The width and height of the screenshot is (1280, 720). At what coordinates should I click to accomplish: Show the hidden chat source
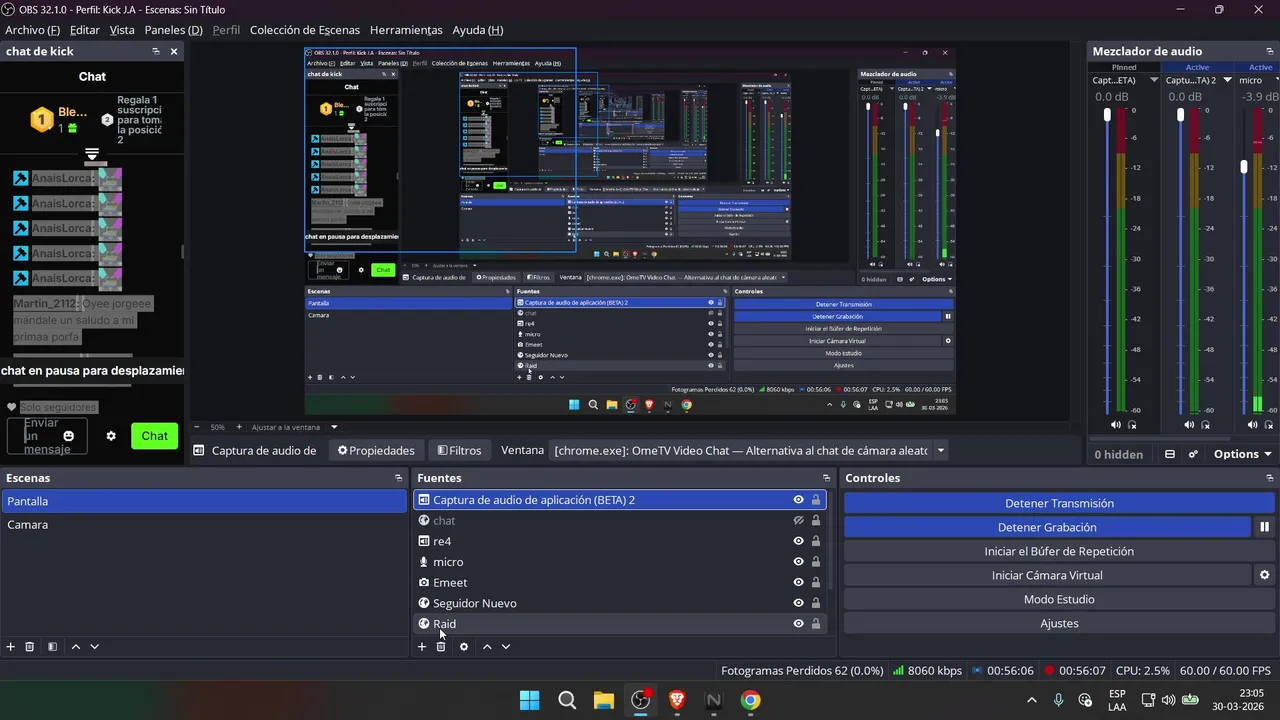[x=798, y=520]
